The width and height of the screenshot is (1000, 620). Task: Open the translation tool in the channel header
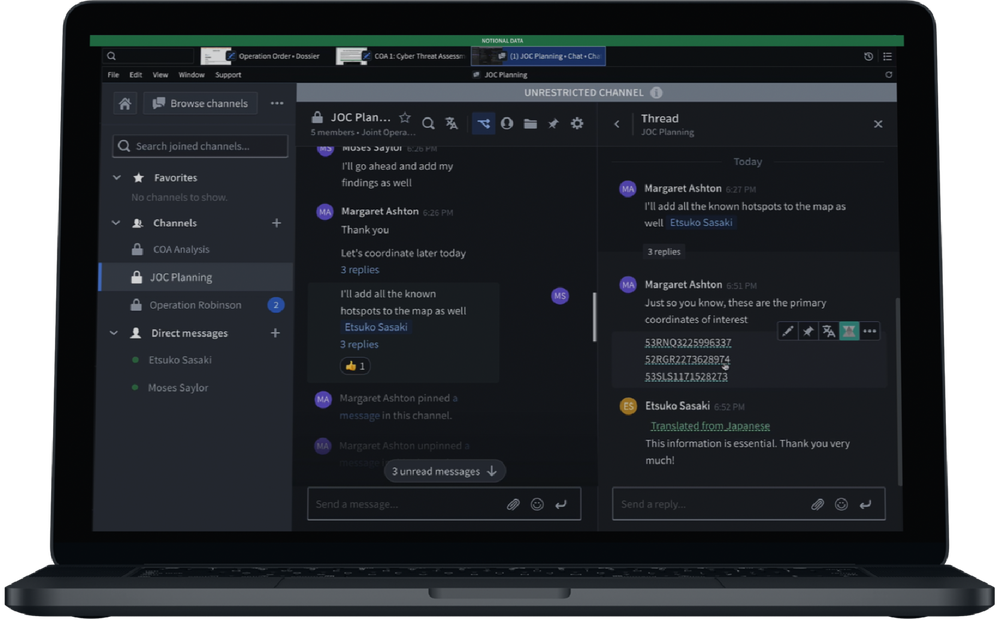click(x=451, y=123)
